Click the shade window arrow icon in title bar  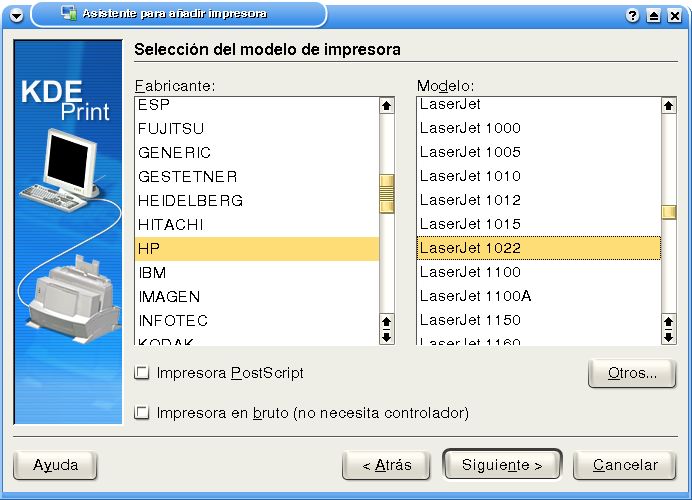653,16
